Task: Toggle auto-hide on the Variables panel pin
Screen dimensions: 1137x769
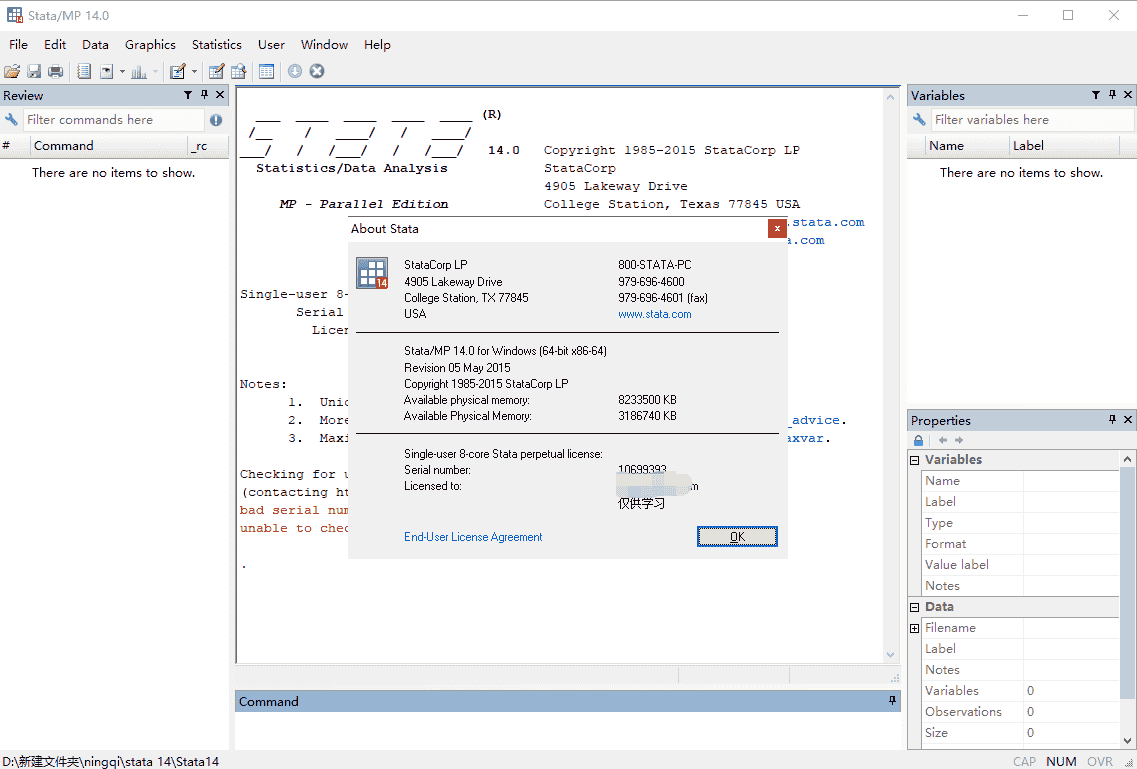Action: tap(1110, 95)
